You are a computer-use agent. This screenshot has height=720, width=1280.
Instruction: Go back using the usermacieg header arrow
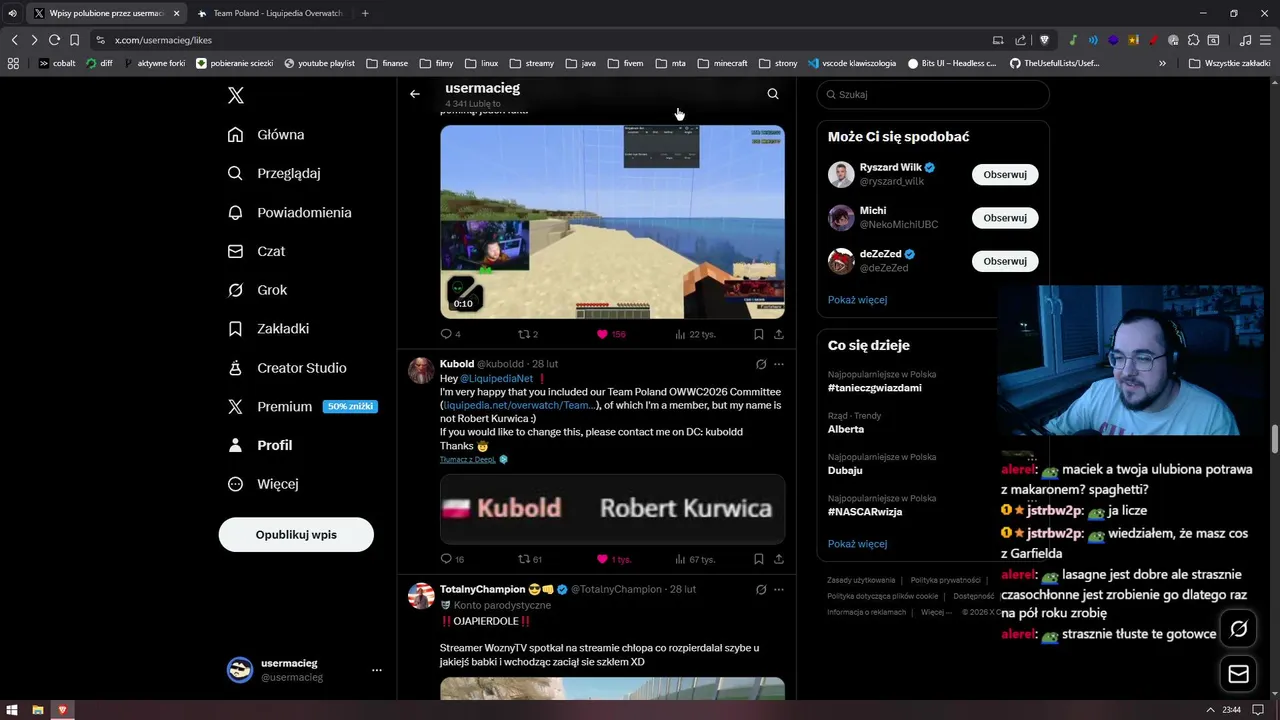point(415,94)
